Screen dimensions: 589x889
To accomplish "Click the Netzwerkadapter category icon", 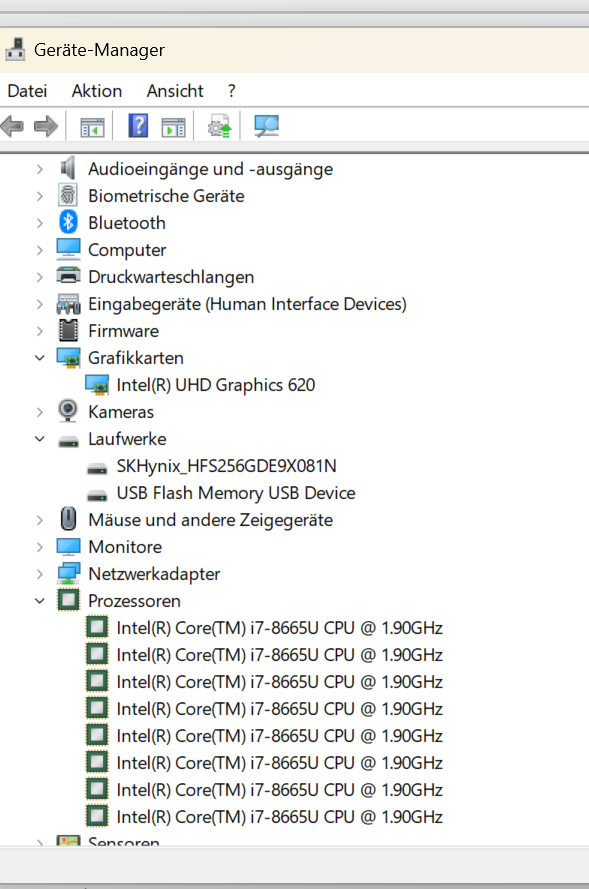I will coord(68,573).
